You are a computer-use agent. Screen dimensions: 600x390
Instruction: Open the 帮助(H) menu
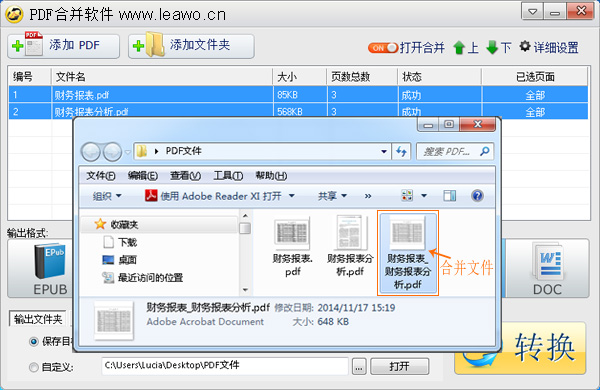coord(271,176)
